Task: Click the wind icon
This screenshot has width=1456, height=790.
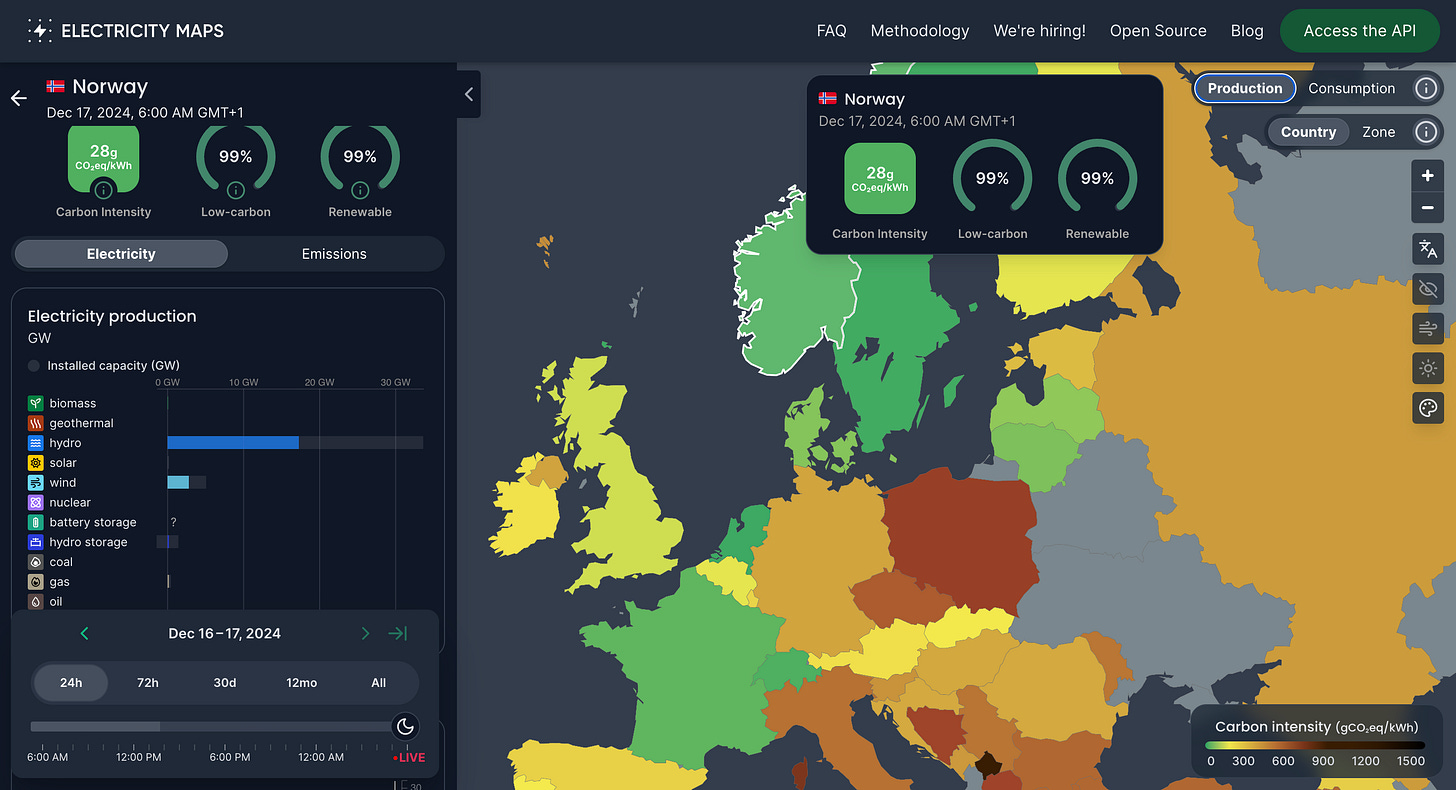Action: pos(36,483)
